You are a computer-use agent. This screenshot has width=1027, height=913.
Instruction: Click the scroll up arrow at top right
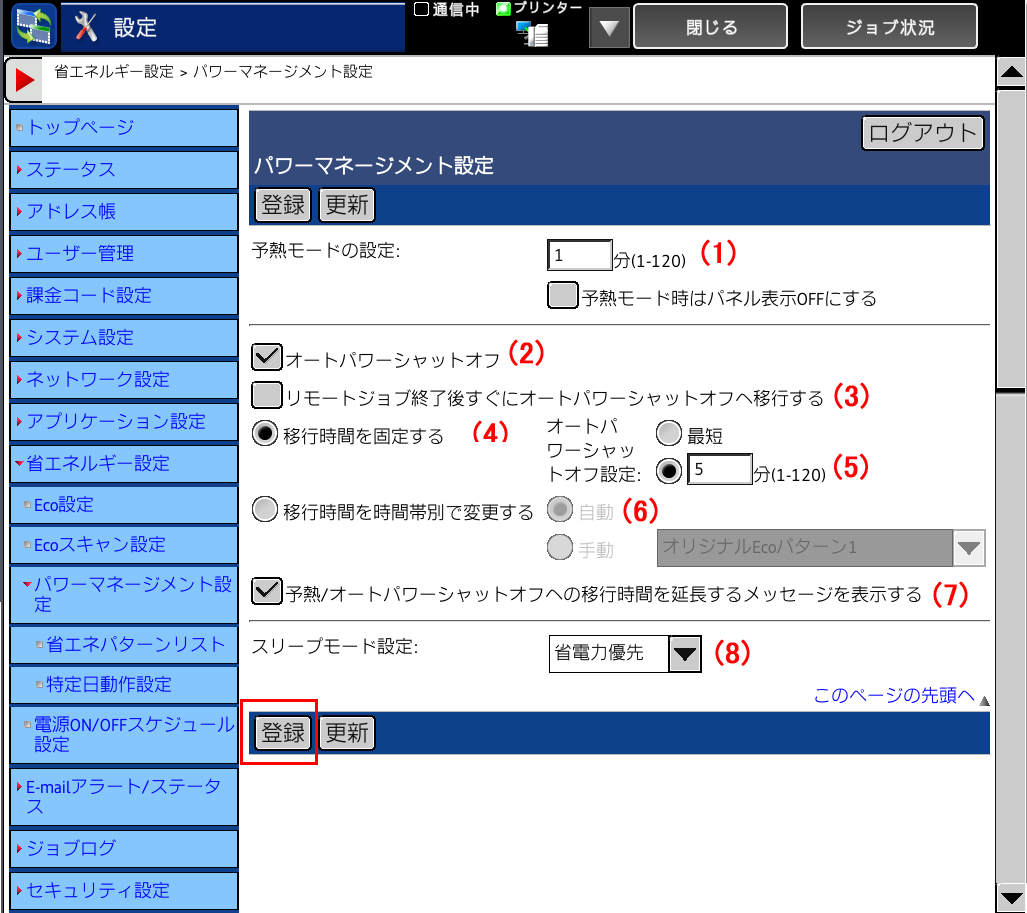coord(1012,73)
